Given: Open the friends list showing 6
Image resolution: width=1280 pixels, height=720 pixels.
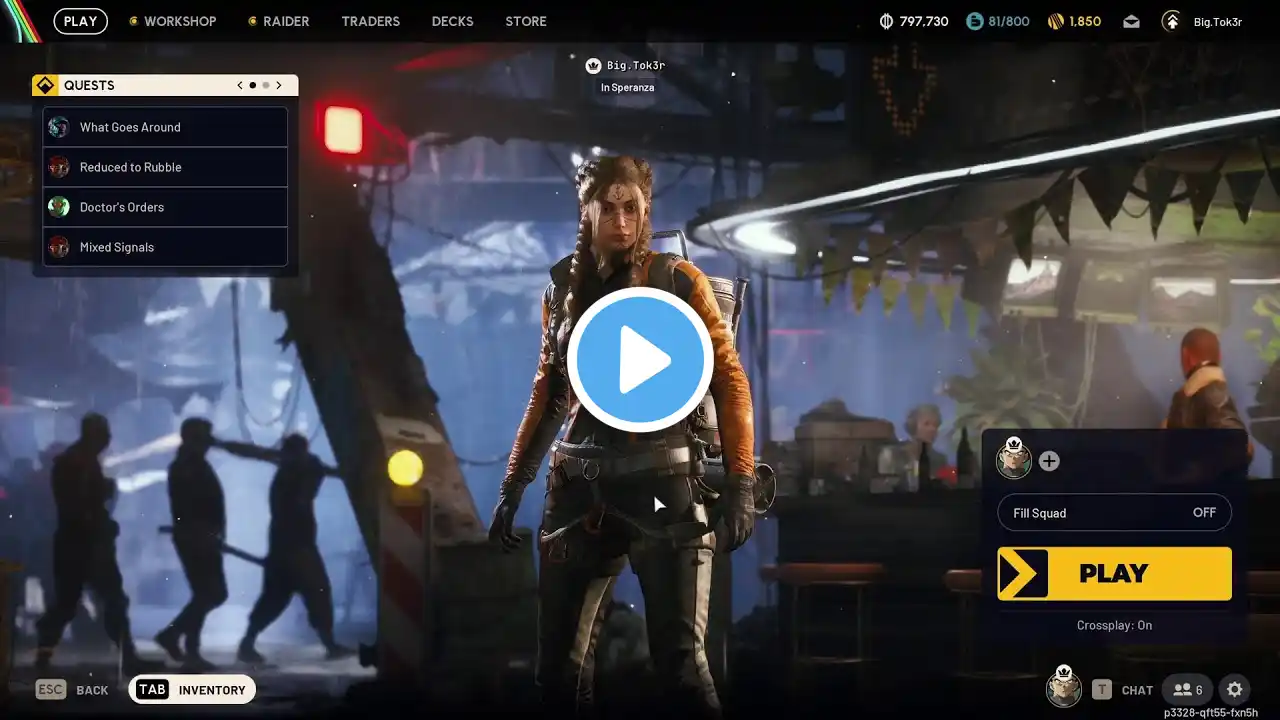Looking at the screenshot, I should 1187,689.
